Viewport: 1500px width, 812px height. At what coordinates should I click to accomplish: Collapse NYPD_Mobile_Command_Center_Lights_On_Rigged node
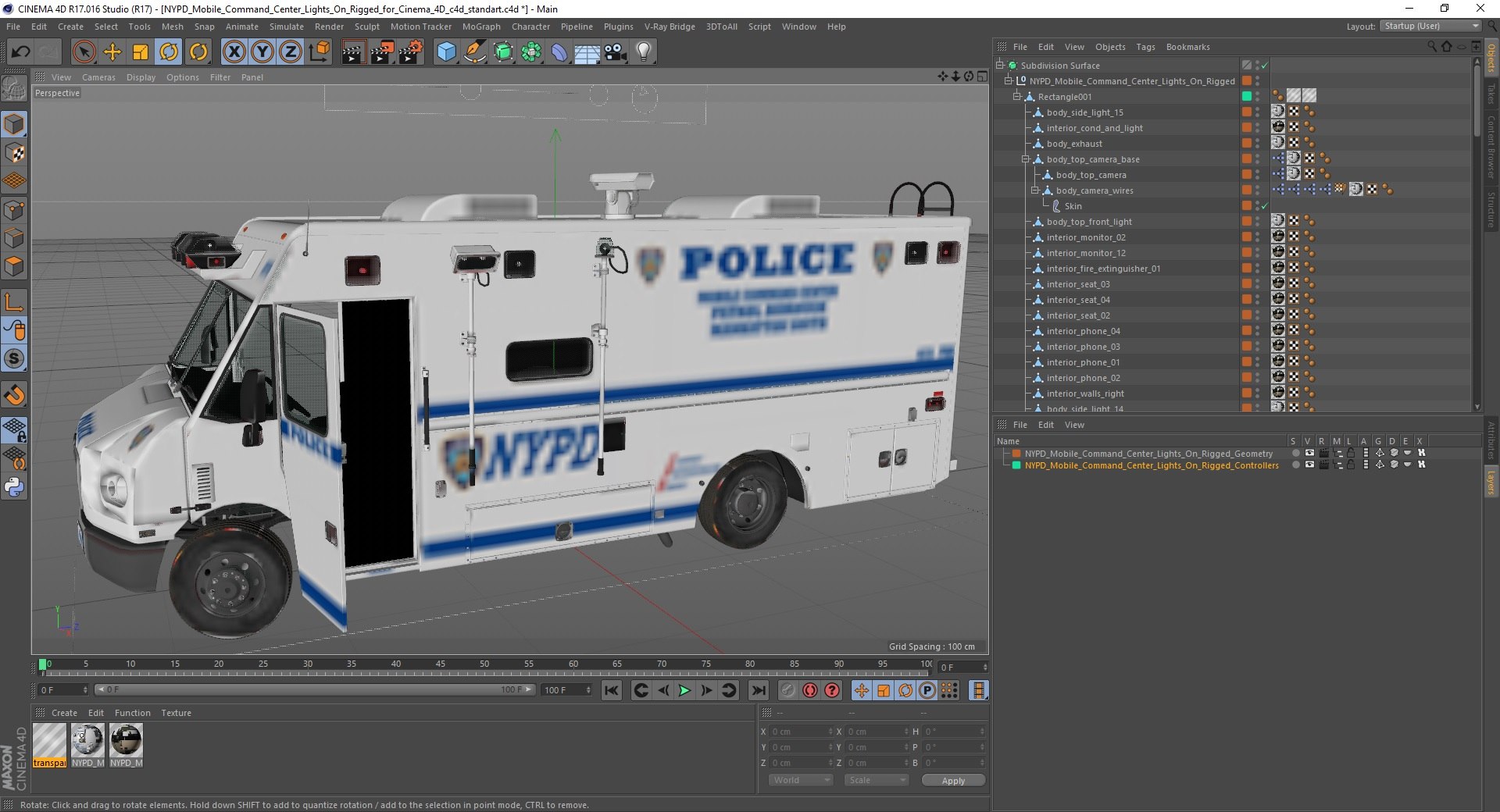tap(1008, 81)
